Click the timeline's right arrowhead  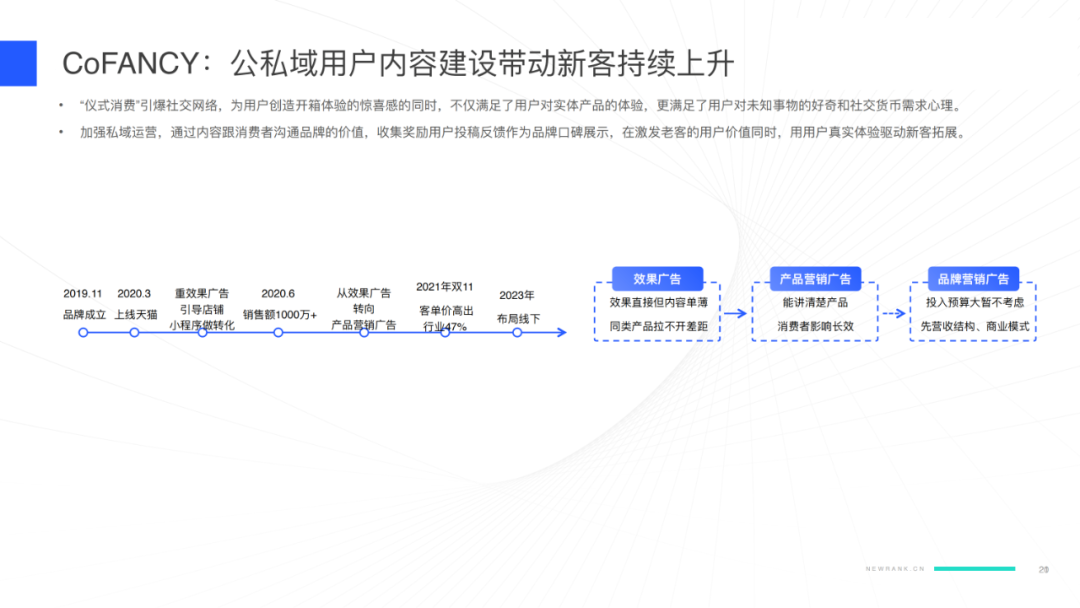[x=562, y=333]
